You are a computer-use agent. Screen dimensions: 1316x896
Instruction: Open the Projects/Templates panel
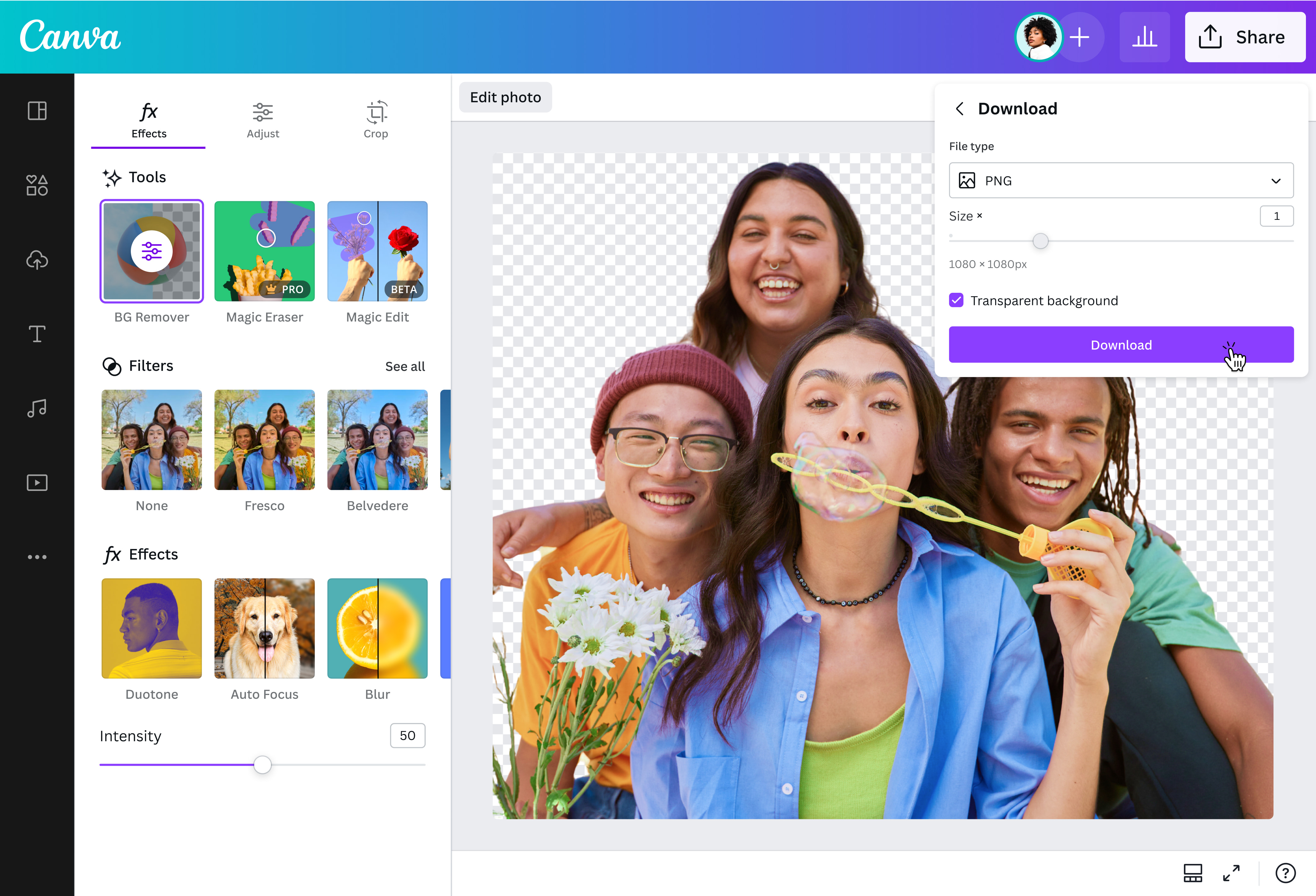coord(37,111)
